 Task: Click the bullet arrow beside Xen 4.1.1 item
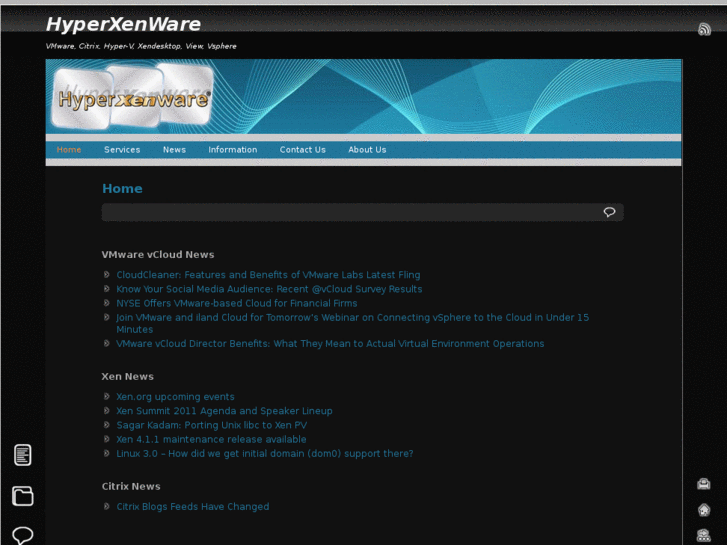tap(107, 439)
